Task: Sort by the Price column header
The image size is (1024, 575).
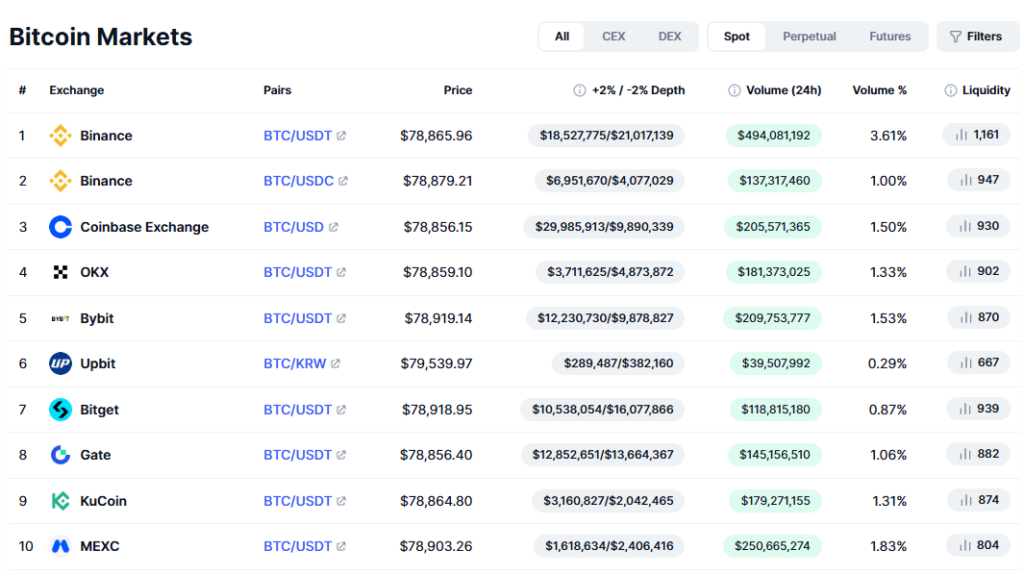Action: (458, 90)
